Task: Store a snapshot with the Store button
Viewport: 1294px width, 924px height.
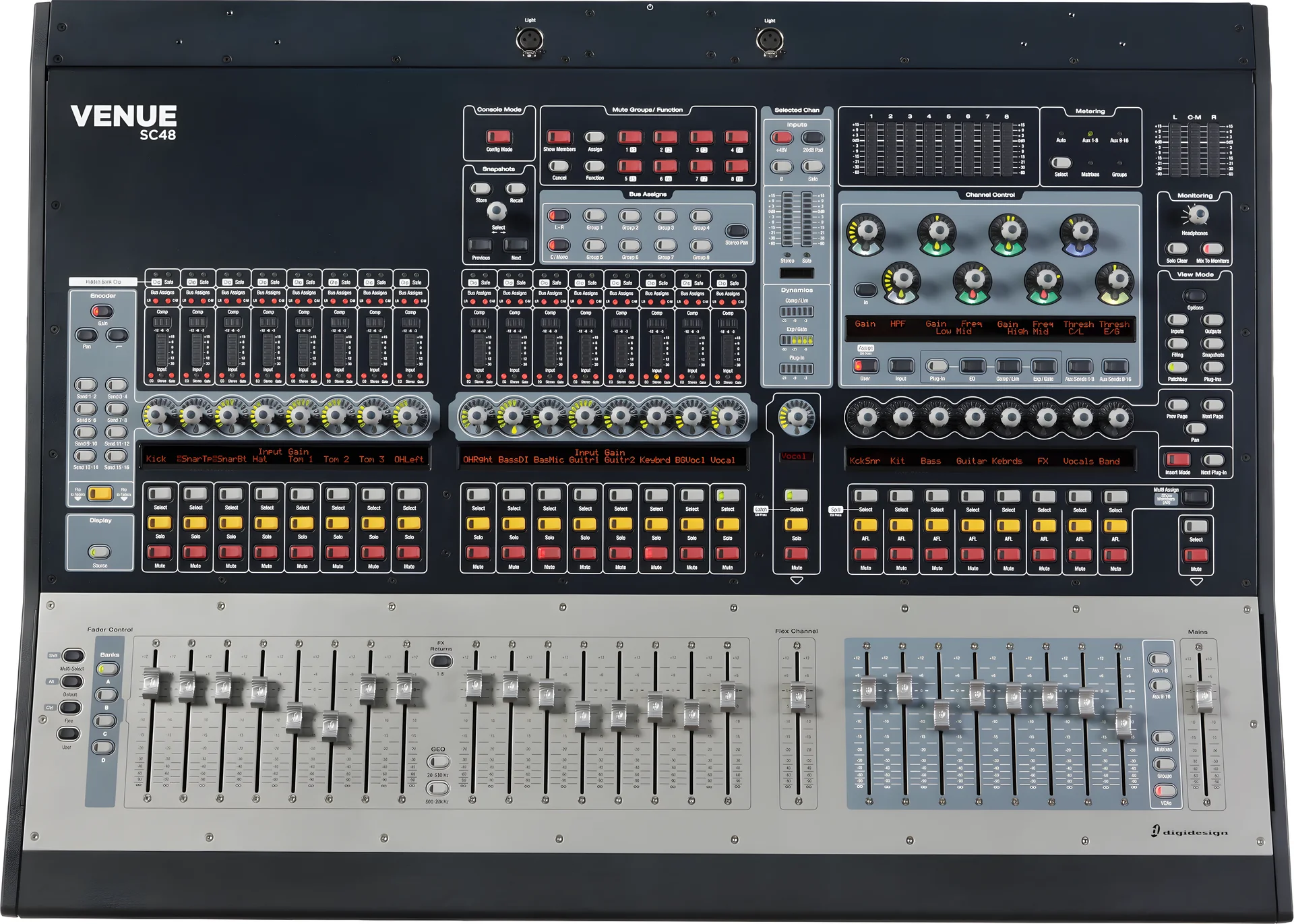Action: tap(481, 188)
